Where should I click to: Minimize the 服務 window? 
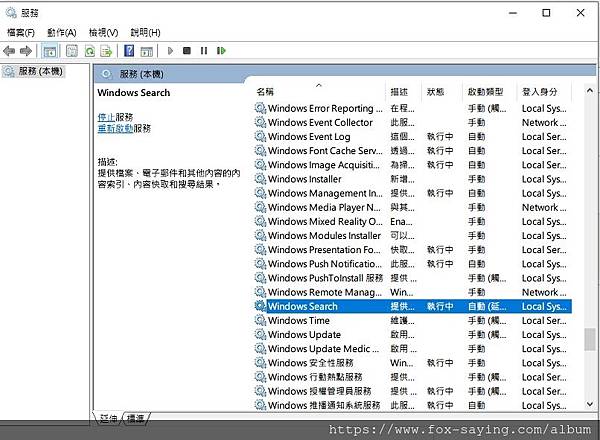513,13
